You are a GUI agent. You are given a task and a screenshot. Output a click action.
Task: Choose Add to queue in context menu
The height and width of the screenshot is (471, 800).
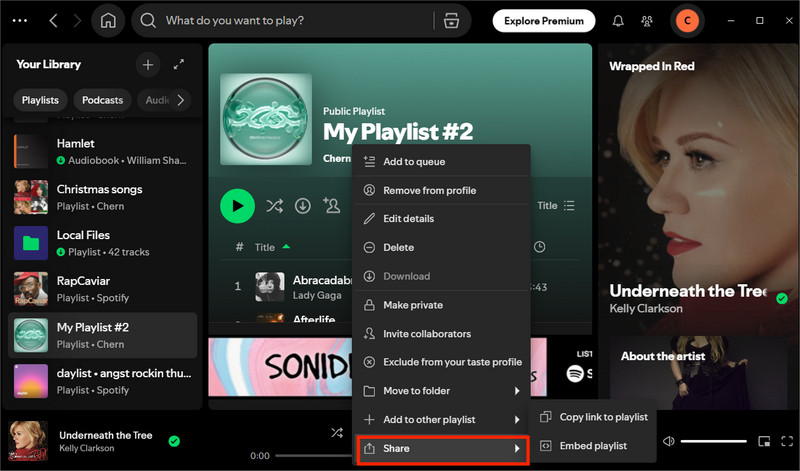coord(442,162)
